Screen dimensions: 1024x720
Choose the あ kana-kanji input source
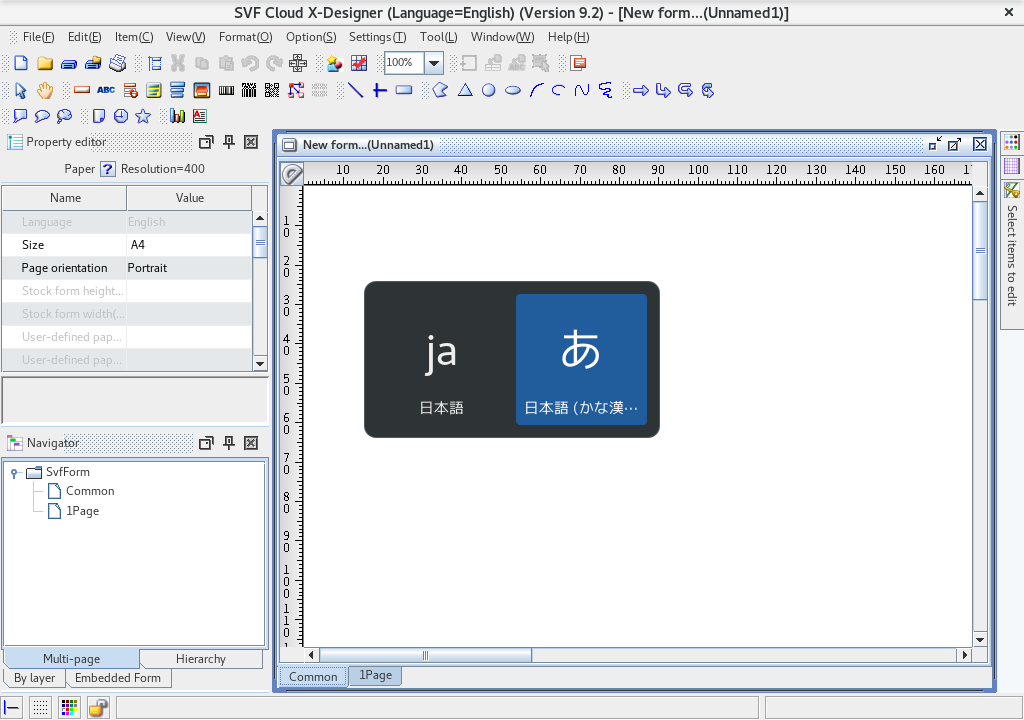coord(581,359)
